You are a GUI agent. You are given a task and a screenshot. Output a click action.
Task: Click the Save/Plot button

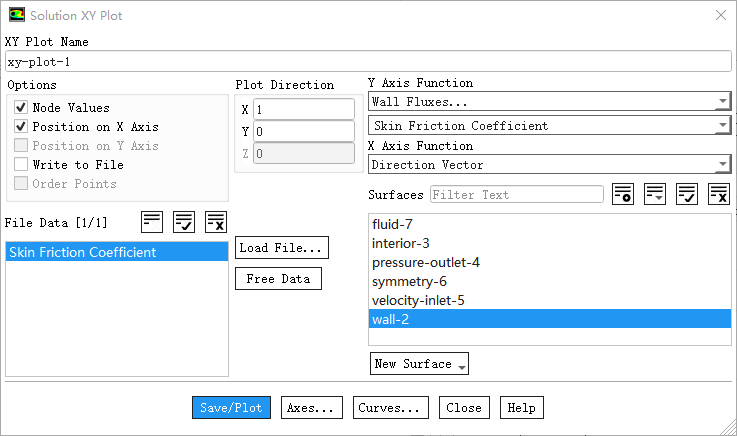(231, 408)
